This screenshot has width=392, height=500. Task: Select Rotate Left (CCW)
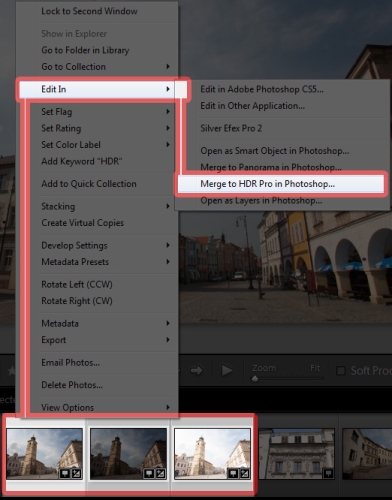click(77, 284)
